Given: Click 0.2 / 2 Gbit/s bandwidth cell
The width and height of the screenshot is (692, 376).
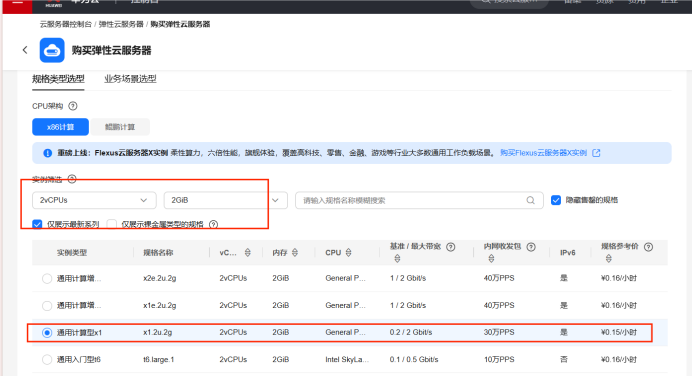Looking at the screenshot, I should click(411, 332).
